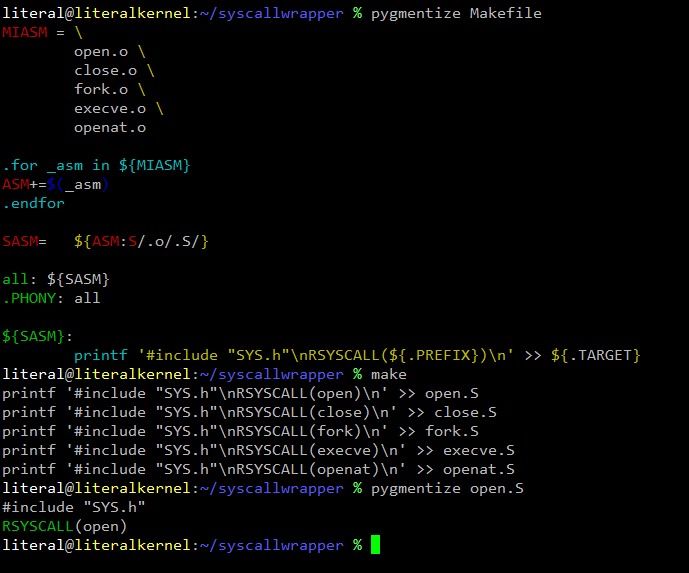Click the 'execve.o' entry

[x=110, y=109]
